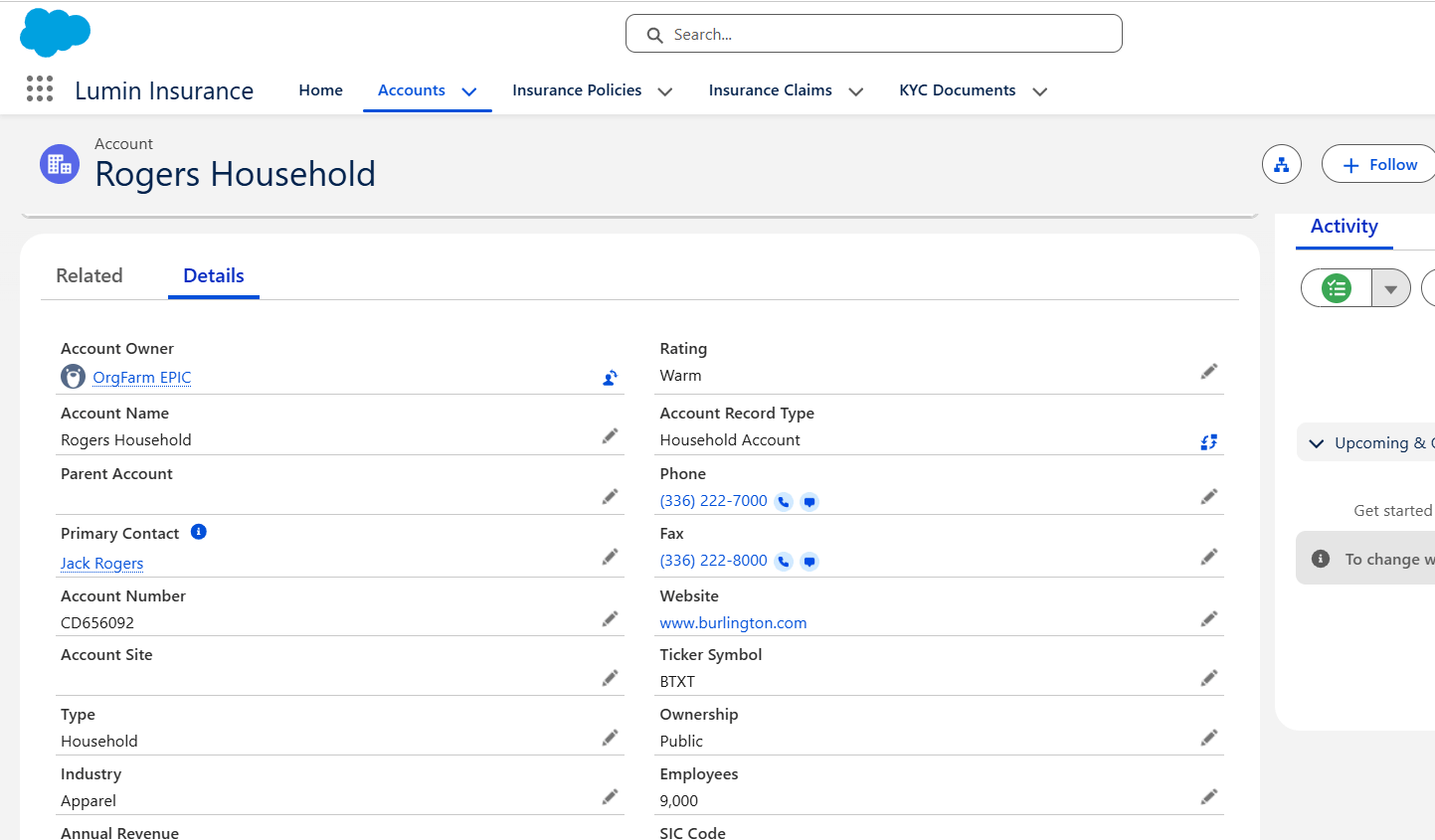Open KYC Documents dropdown chevron
The width and height of the screenshot is (1435, 840).
(1040, 91)
